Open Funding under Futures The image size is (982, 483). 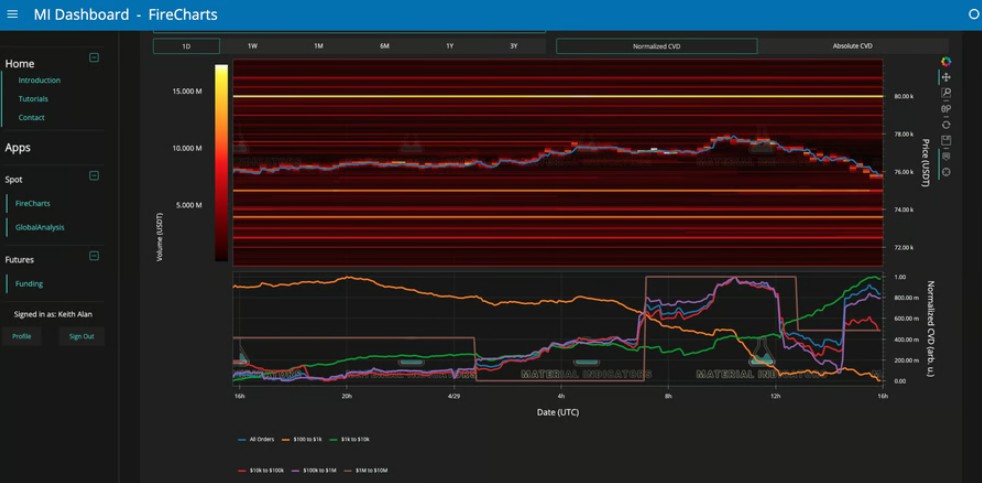pos(29,283)
